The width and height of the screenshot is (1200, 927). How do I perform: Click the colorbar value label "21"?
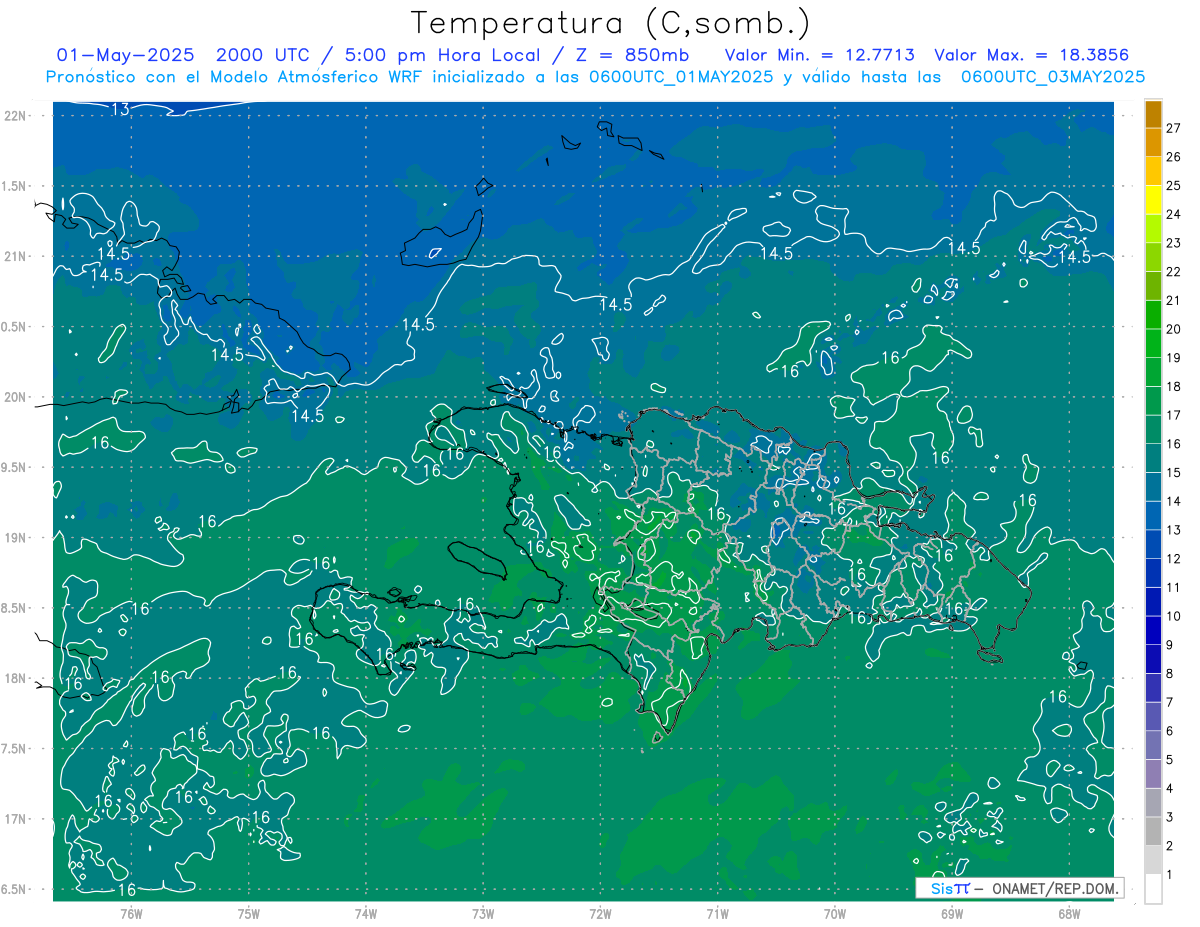(x=1174, y=301)
